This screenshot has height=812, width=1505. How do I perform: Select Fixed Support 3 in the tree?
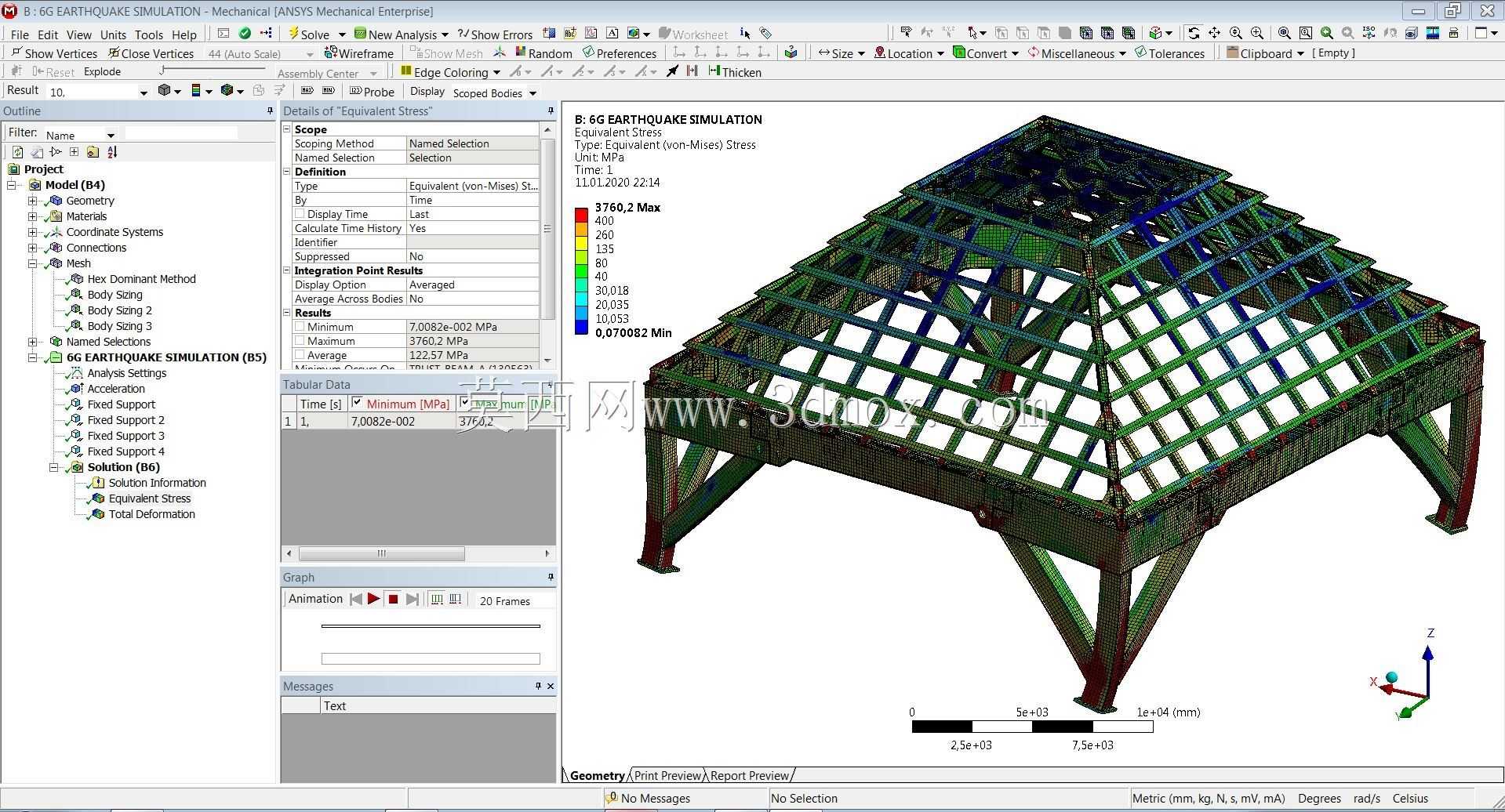[126, 436]
